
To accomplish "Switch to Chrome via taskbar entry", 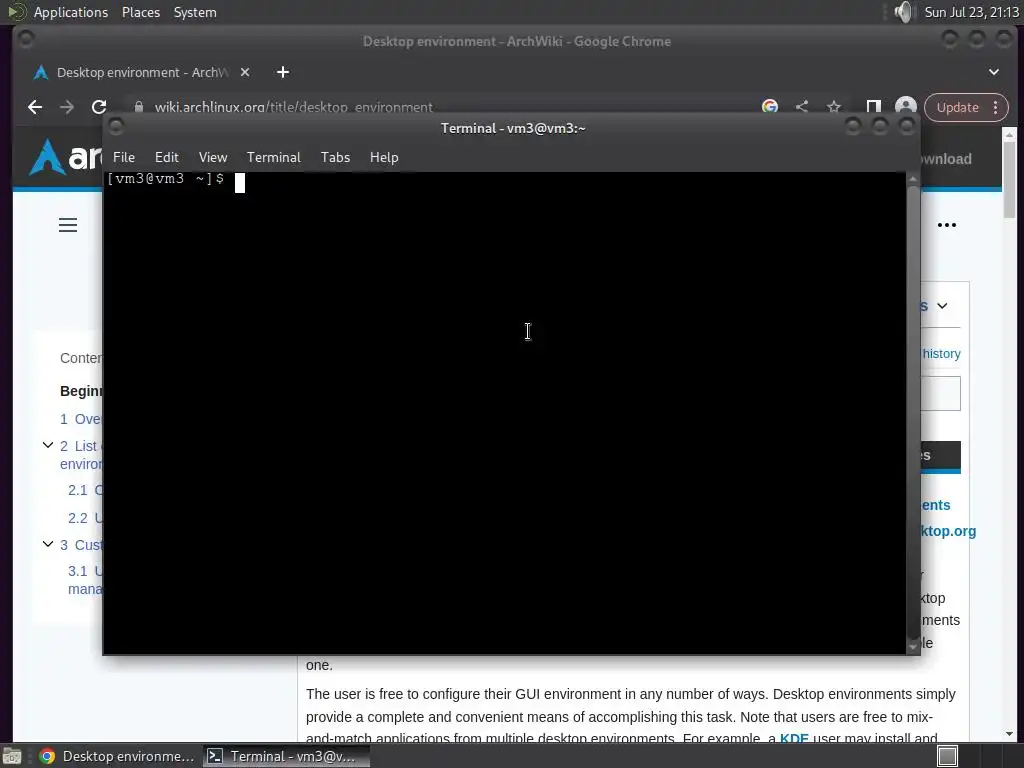I will click(x=118, y=756).
